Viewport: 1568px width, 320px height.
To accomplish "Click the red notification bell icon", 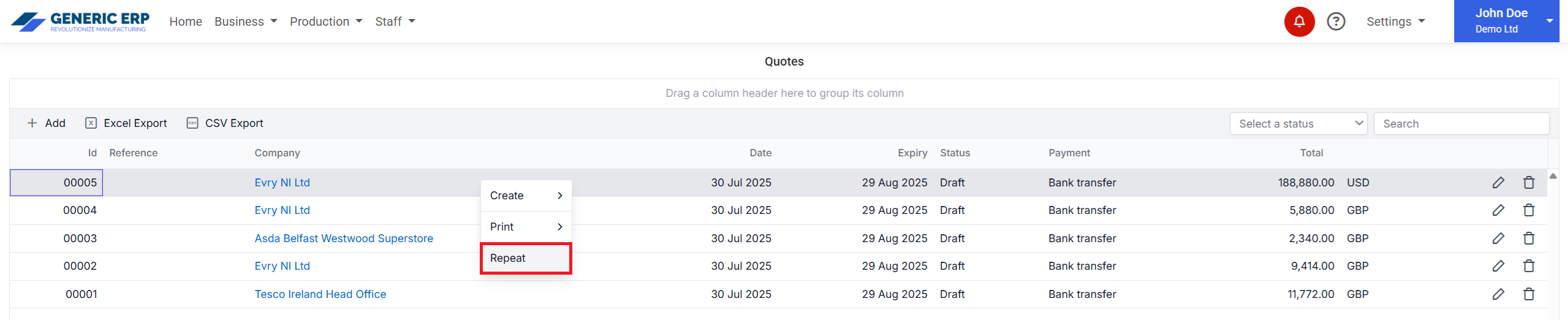I will [1298, 22].
